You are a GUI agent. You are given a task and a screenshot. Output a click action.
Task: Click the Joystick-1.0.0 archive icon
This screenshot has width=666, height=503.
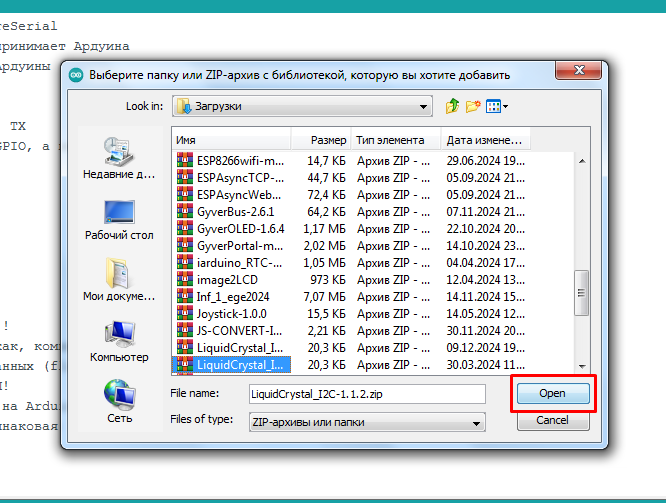pos(185,314)
